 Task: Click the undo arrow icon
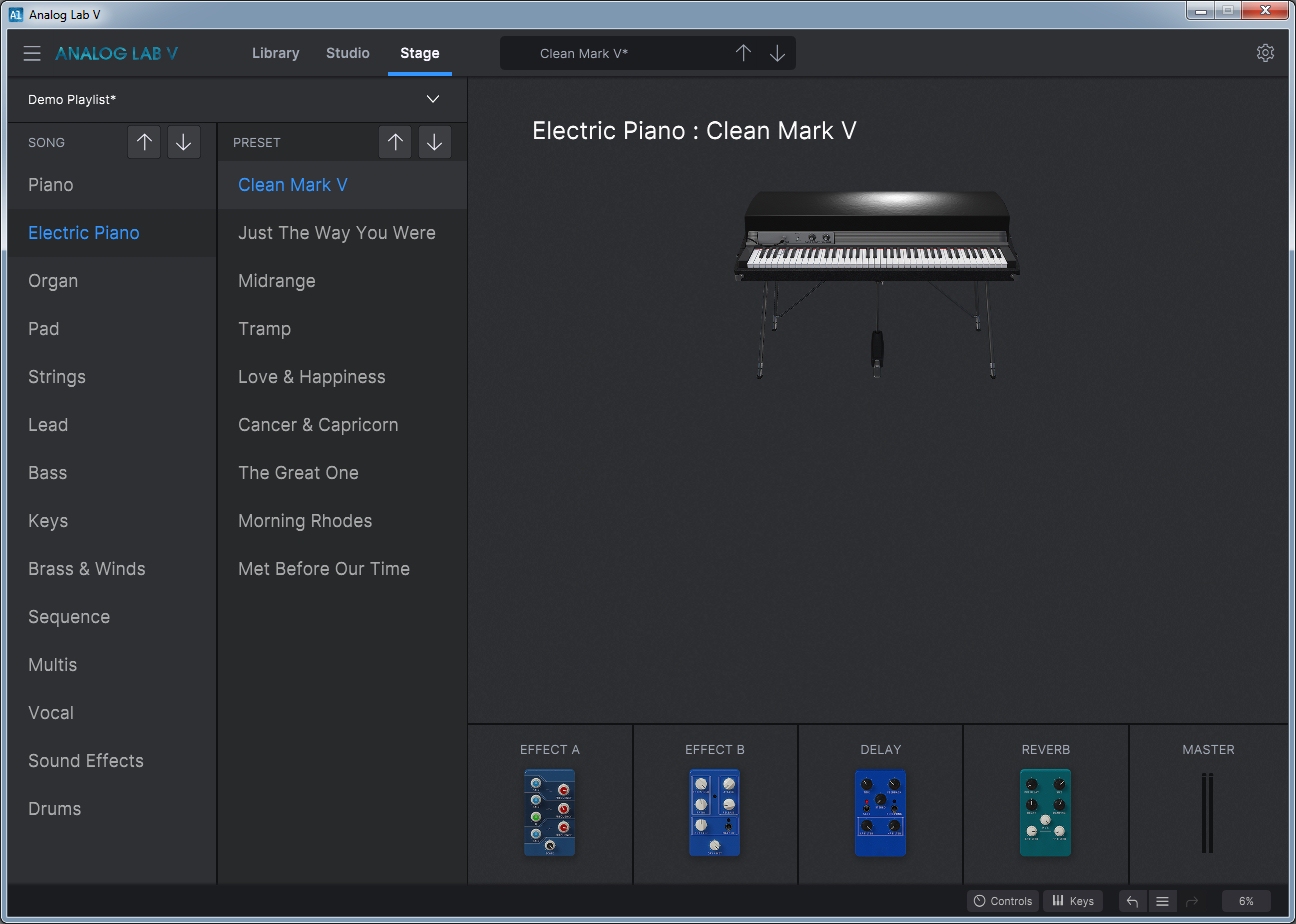(x=1132, y=901)
